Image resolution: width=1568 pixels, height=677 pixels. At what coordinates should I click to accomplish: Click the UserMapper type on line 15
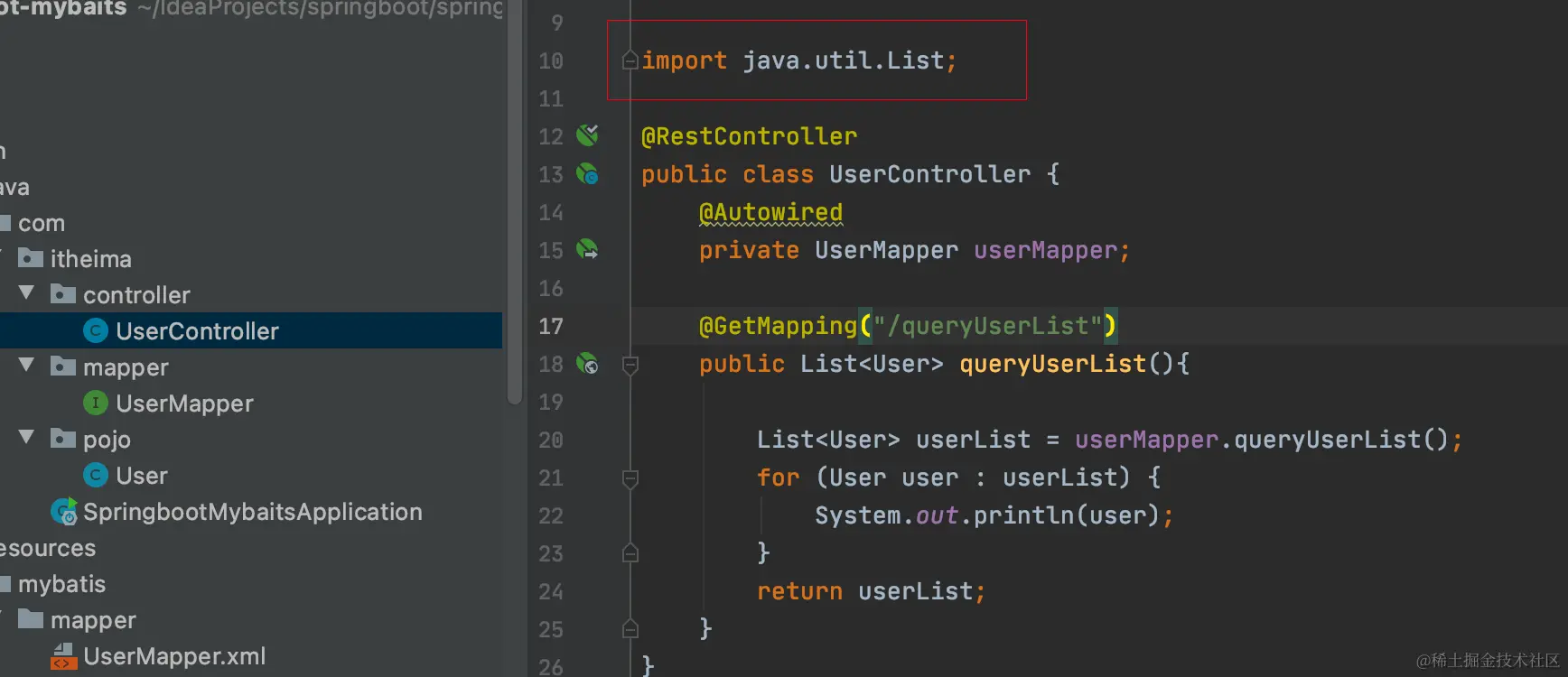[x=886, y=250]
